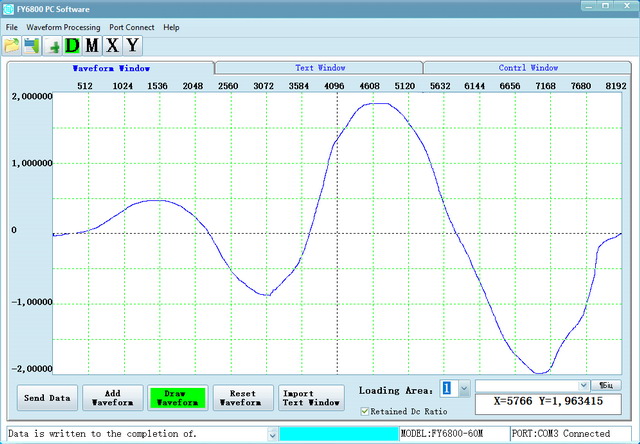Open the Help menu
This screenshot has height=444, width=640.
click(171, 27)
